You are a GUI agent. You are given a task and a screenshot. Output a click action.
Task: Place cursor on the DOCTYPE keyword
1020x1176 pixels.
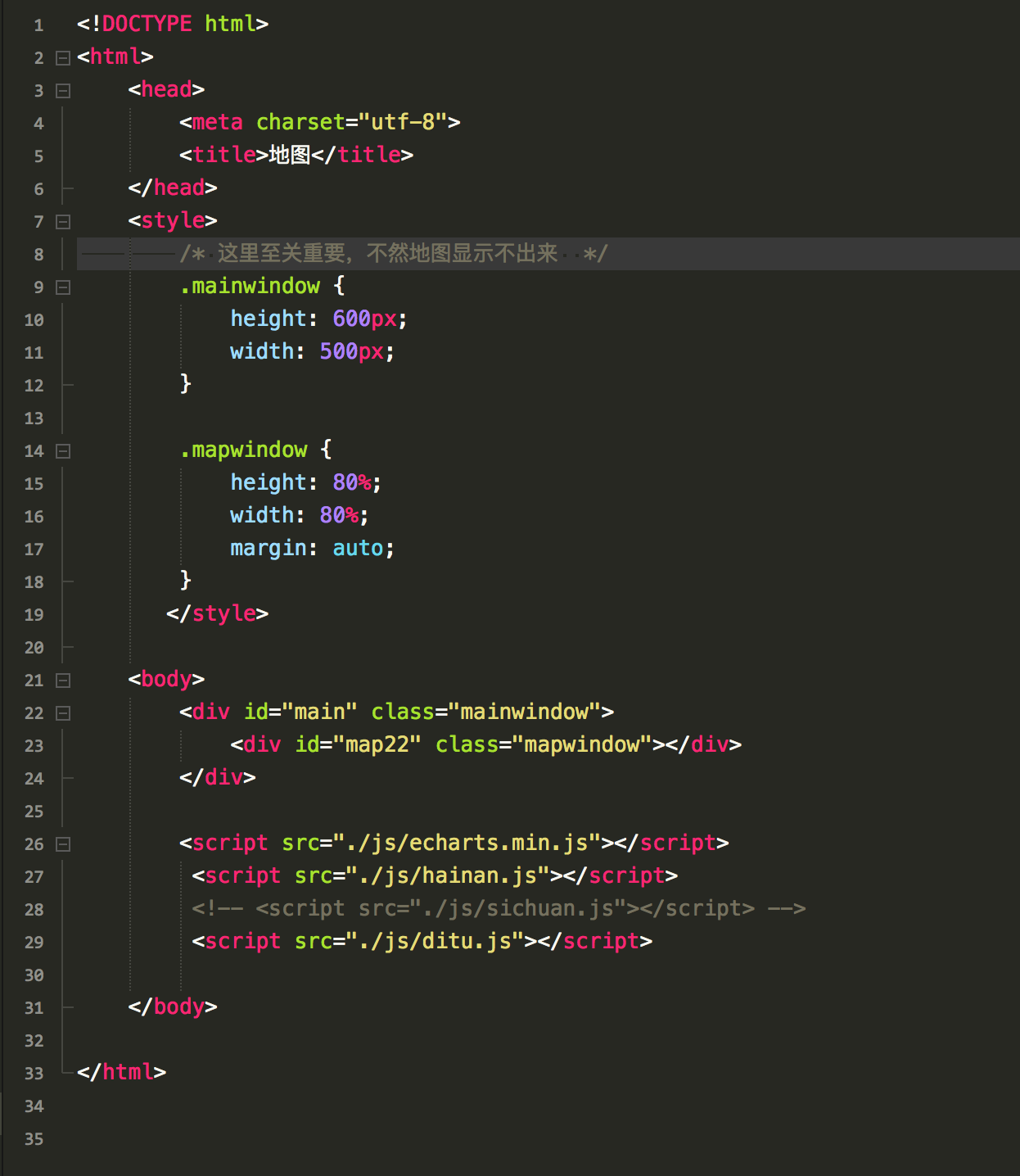point(147,24)
